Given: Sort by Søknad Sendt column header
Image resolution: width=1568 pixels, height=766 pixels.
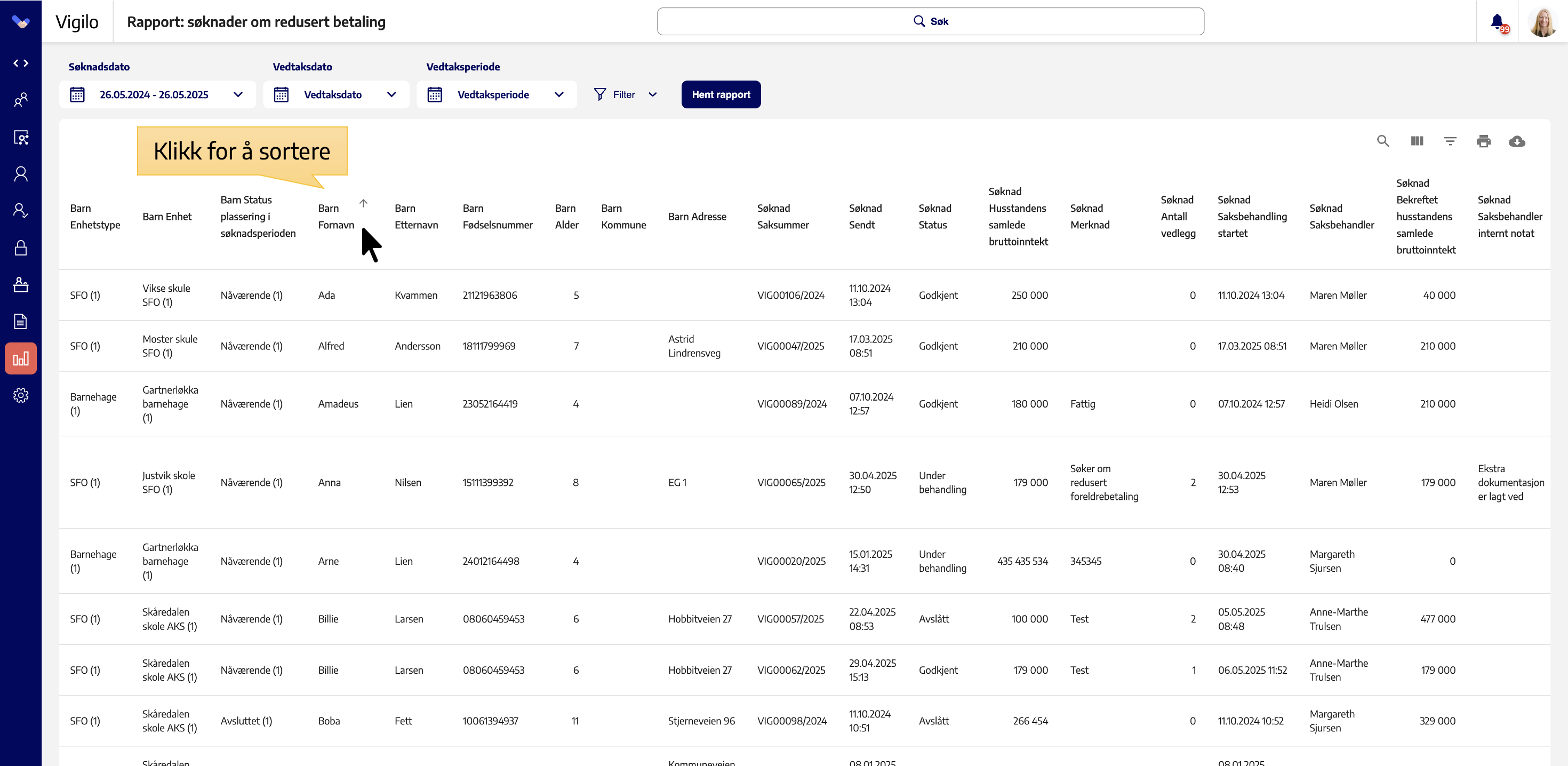Looking at the screenshot, I should (x=865, y=216).
